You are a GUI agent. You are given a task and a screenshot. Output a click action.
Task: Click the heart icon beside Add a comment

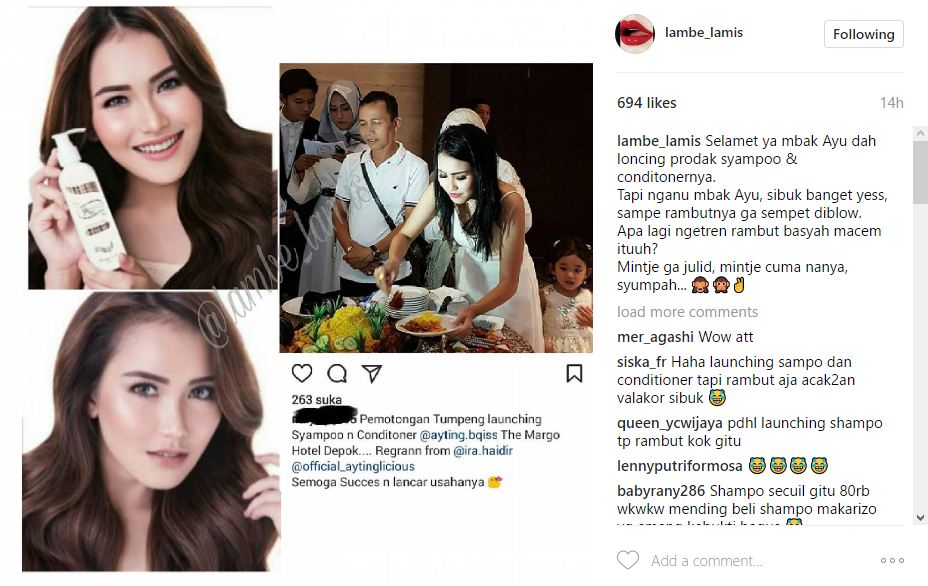628,560
